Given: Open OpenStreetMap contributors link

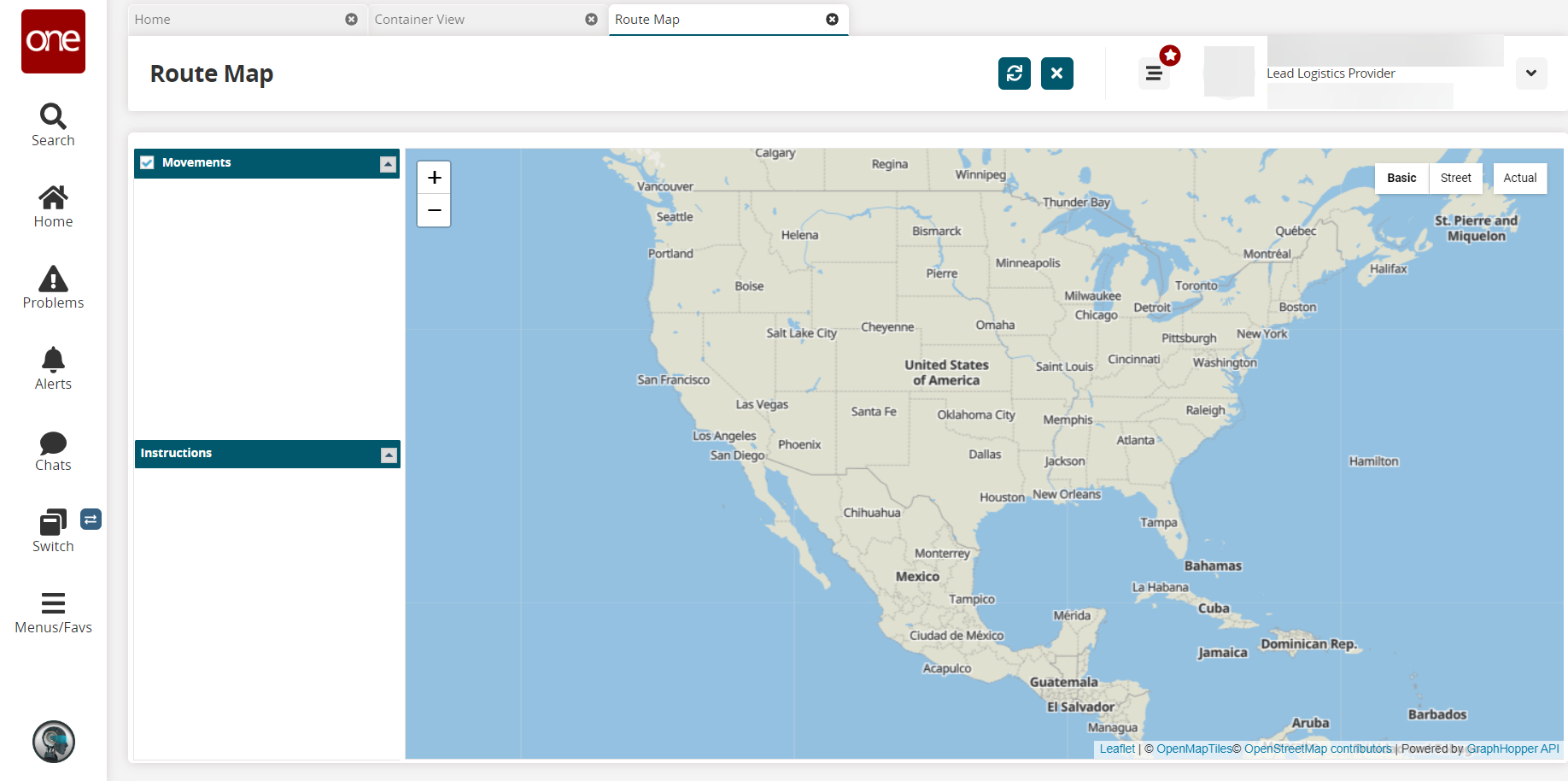Looking at the screenshot, I should [x=1318, y=749].
